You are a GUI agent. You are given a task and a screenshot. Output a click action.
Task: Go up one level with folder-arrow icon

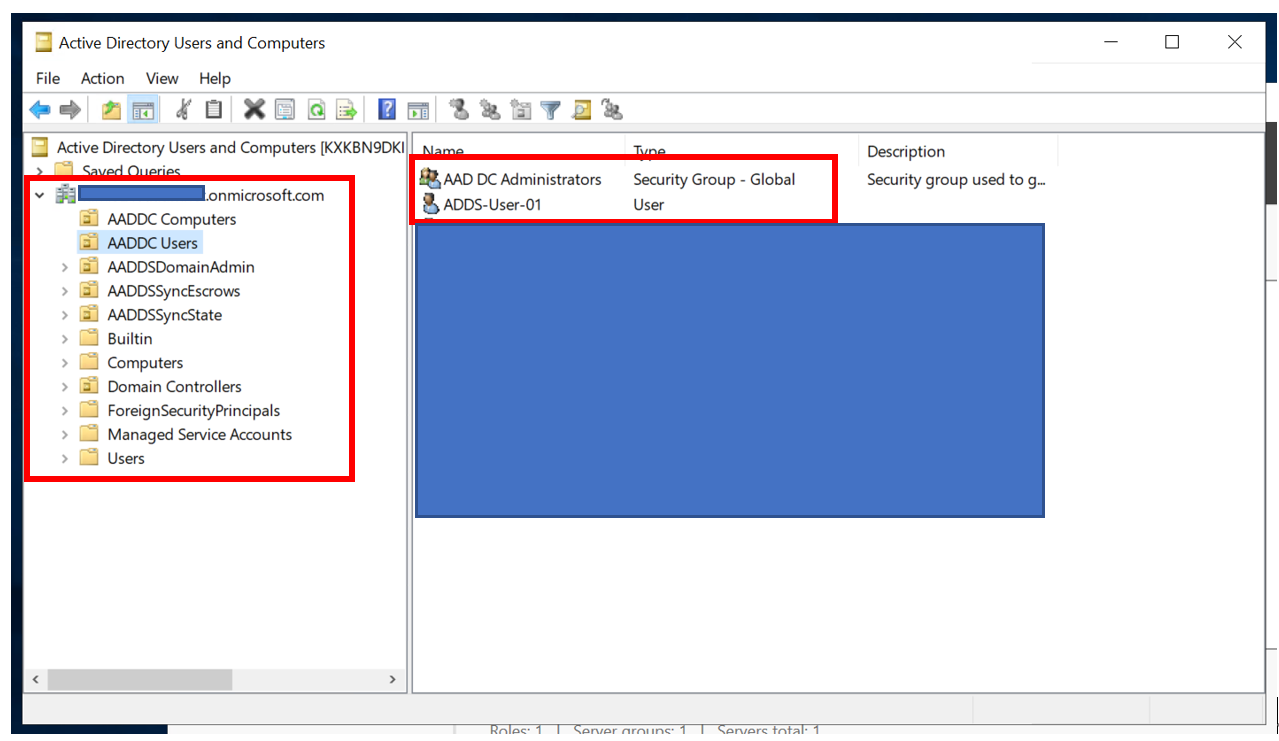tap(112, 110)
